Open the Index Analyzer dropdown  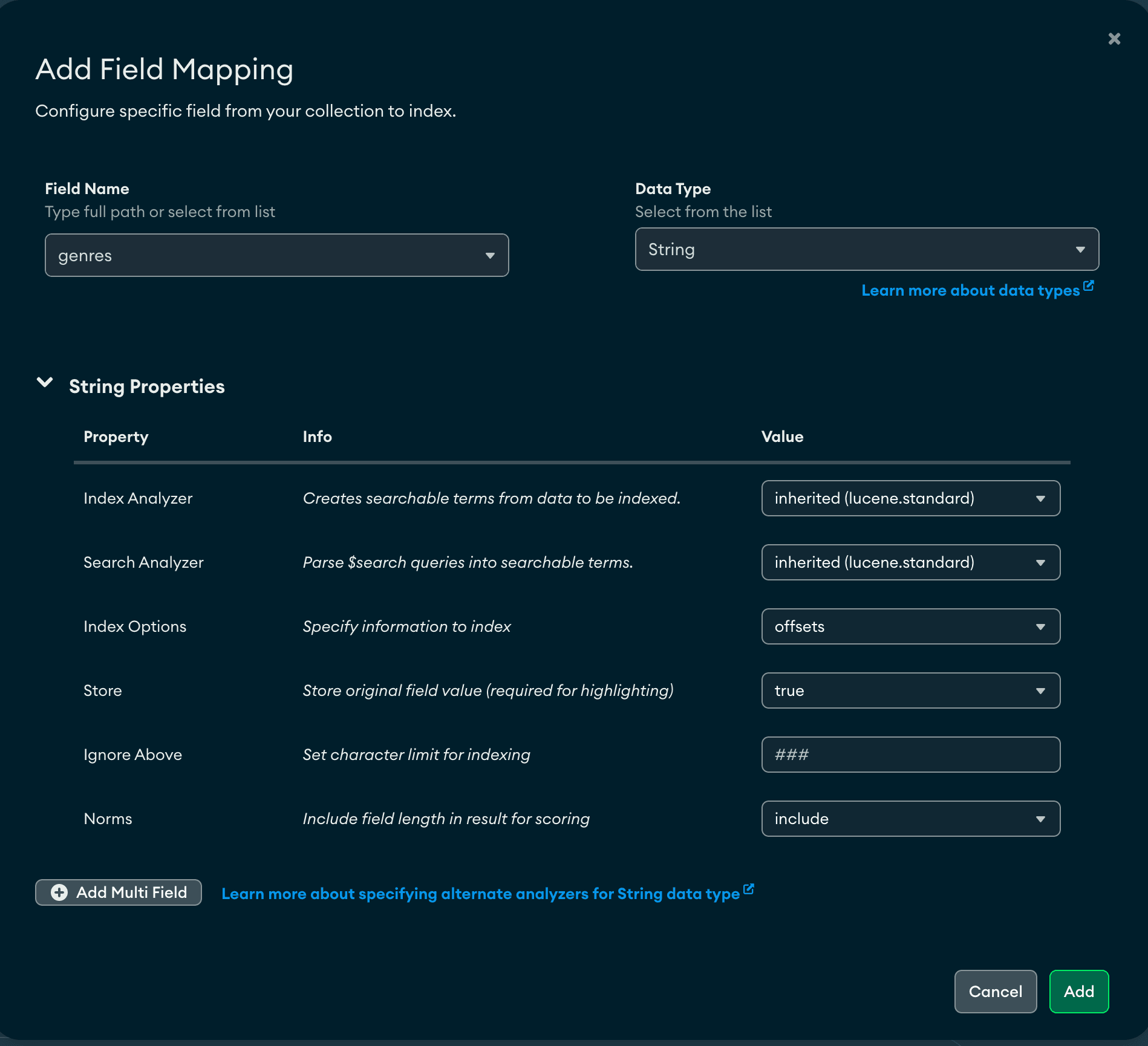[910, 498]
